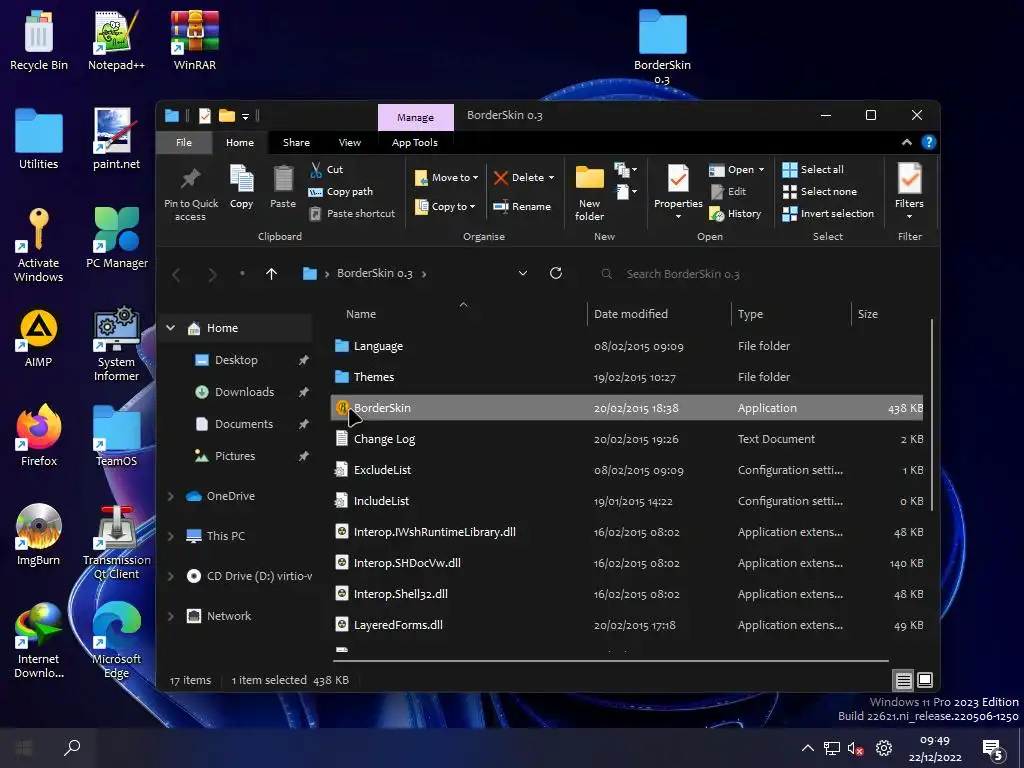This screenshot has height=768, width=1024.
Task: Open the History command
Action: [x=735, y=214]
